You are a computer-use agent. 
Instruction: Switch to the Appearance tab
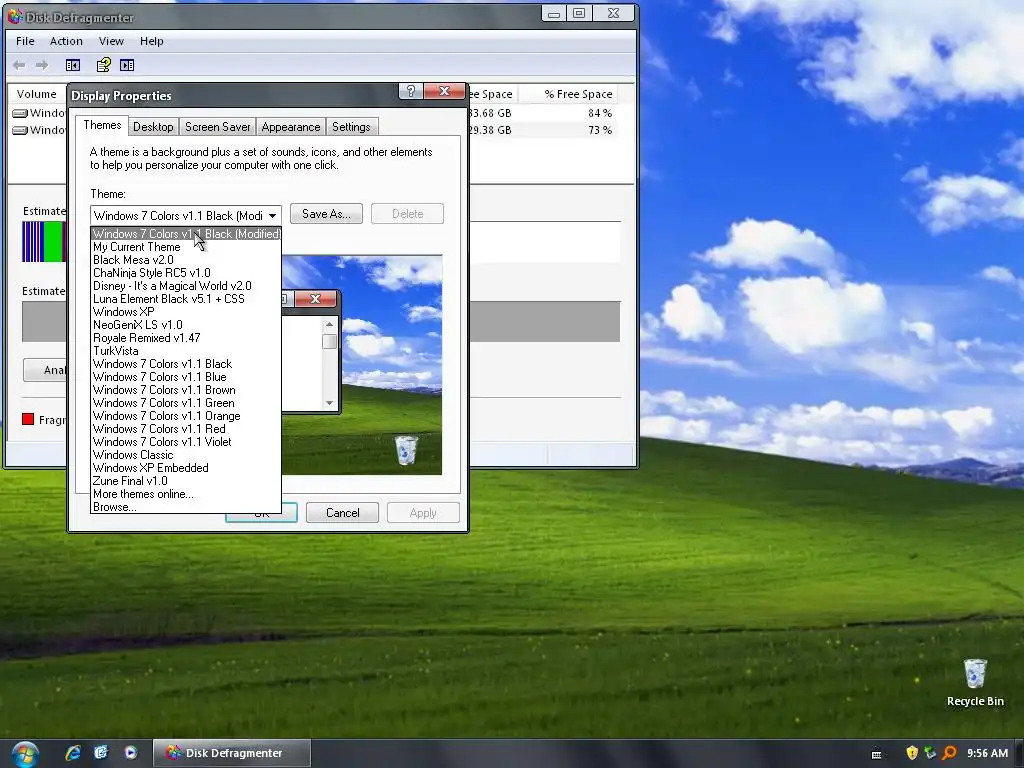tap(291, 127)
